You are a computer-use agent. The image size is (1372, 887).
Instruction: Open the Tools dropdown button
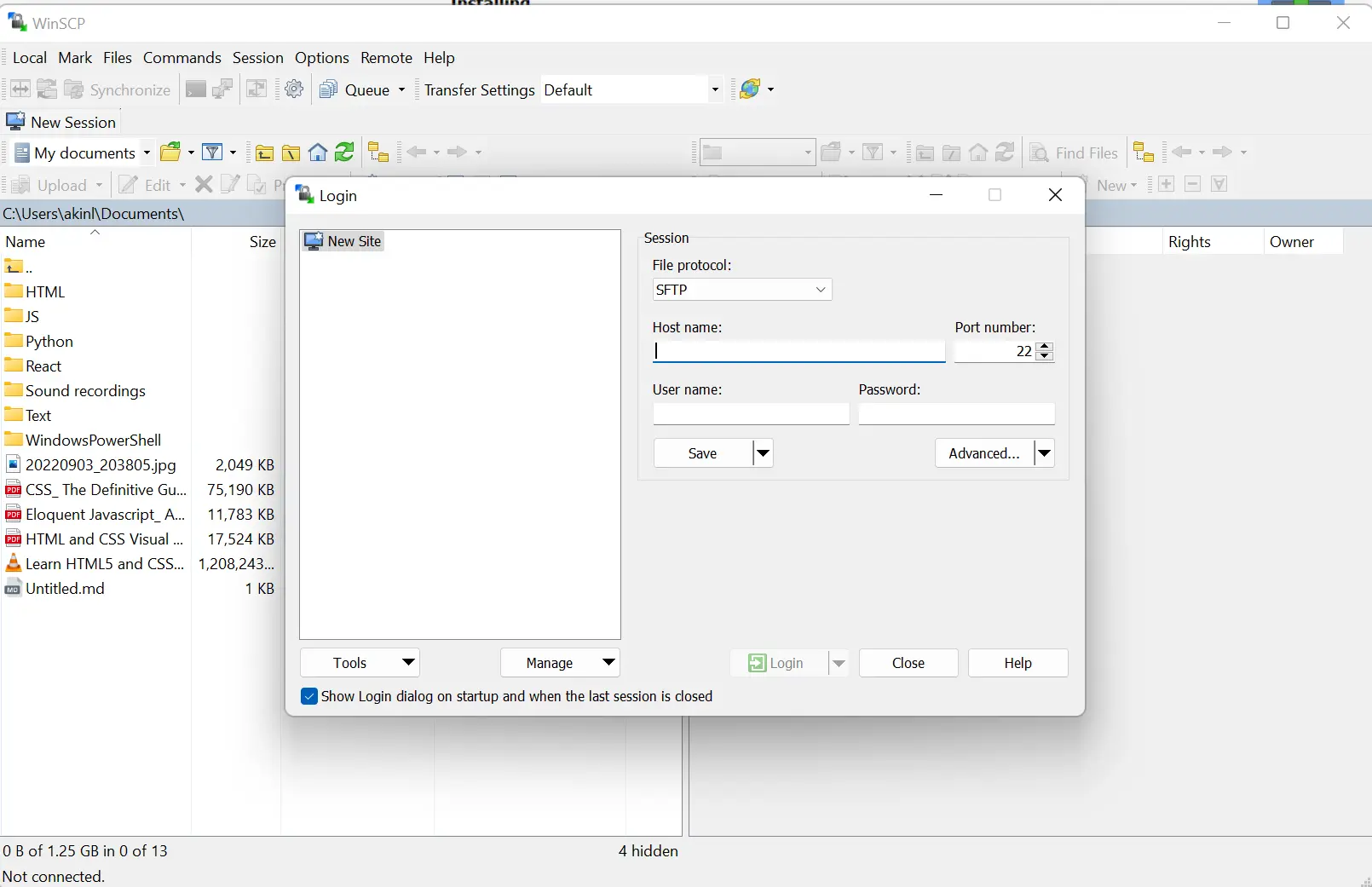tap(360, 663)
